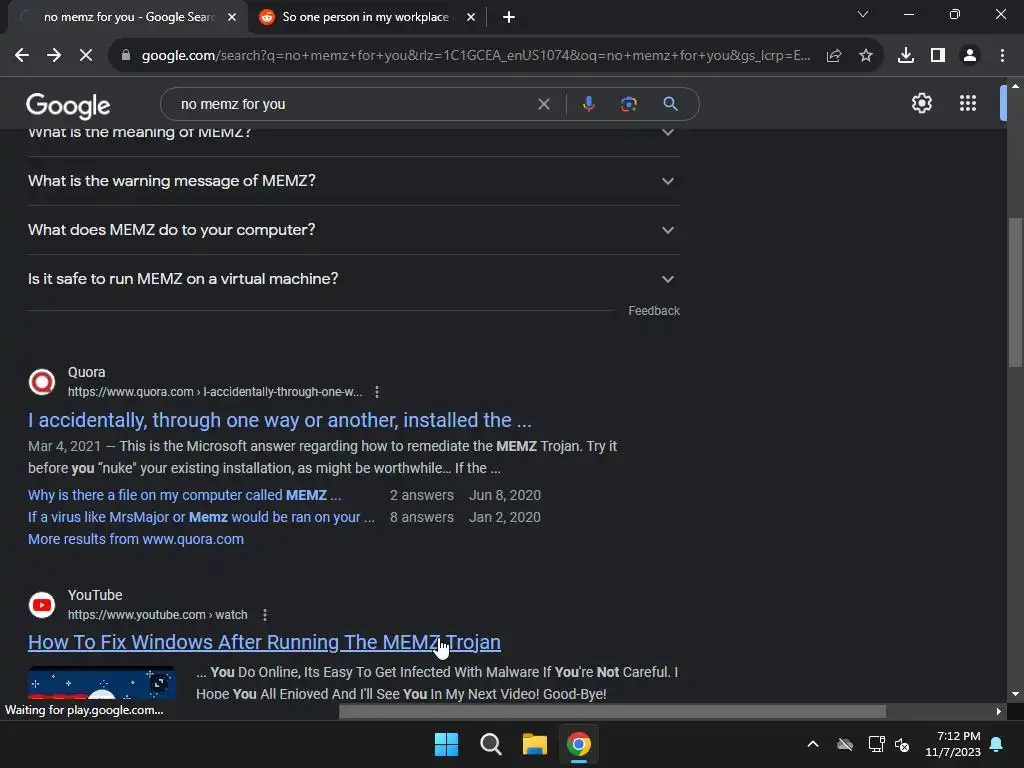1024x768 pixels.
Task: Click 'More results from www.quora.com'
Action: [x=136, y=539]
